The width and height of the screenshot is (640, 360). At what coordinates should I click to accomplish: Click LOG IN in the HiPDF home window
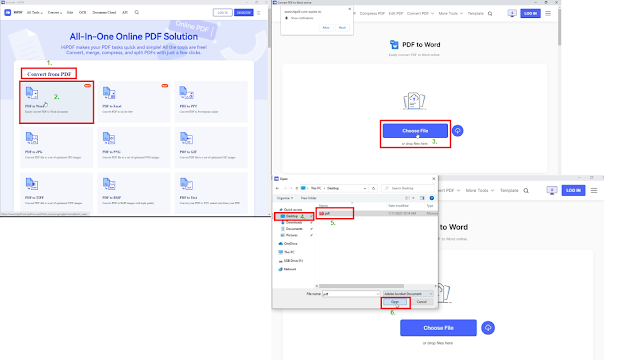pos(222,13)
